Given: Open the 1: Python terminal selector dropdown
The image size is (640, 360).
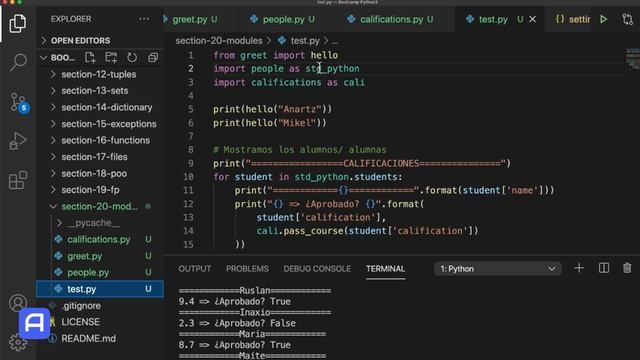Looking at the screenshot, I should (x=498, y=269).
